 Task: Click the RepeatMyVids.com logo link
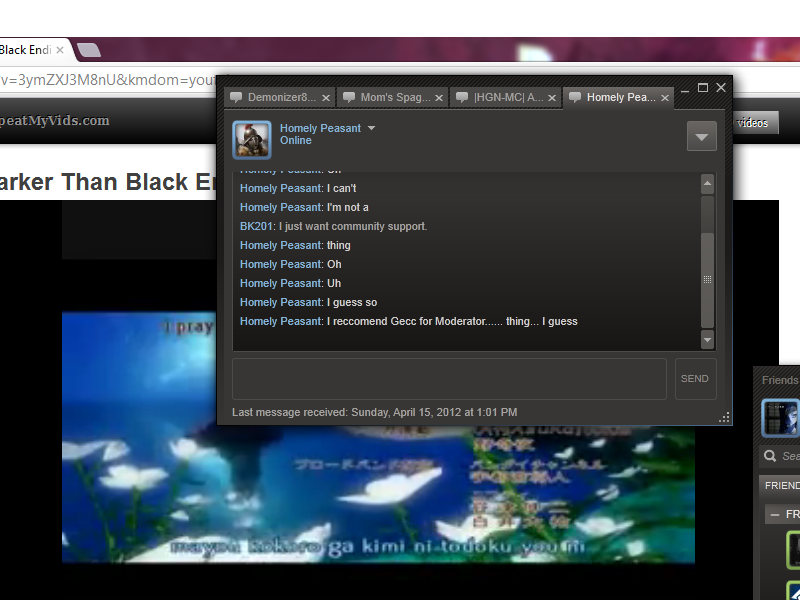click(55, 121)
